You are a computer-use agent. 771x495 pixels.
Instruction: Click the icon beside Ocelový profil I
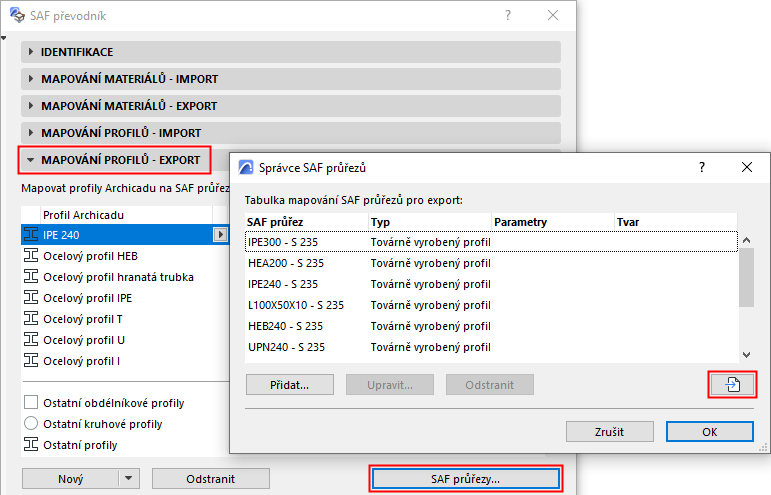(31, 361)
